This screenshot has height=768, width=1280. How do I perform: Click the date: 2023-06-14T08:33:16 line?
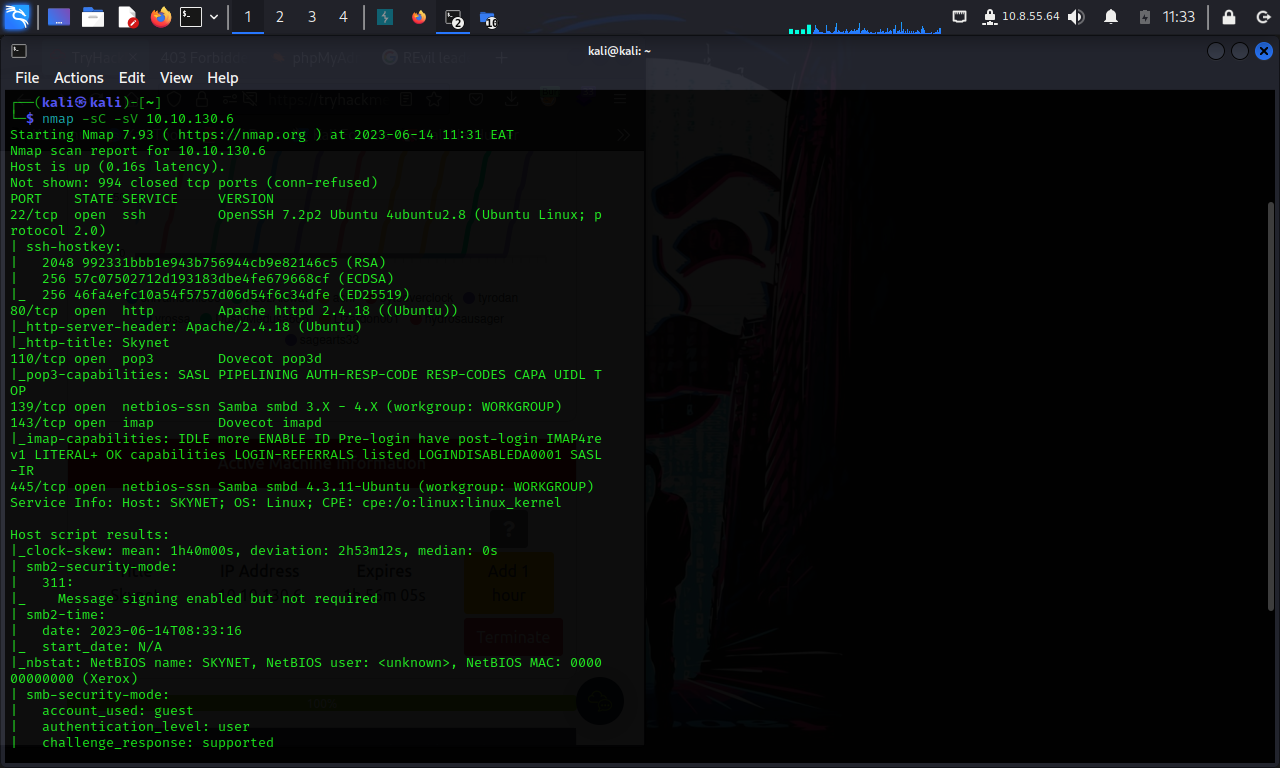142,631
